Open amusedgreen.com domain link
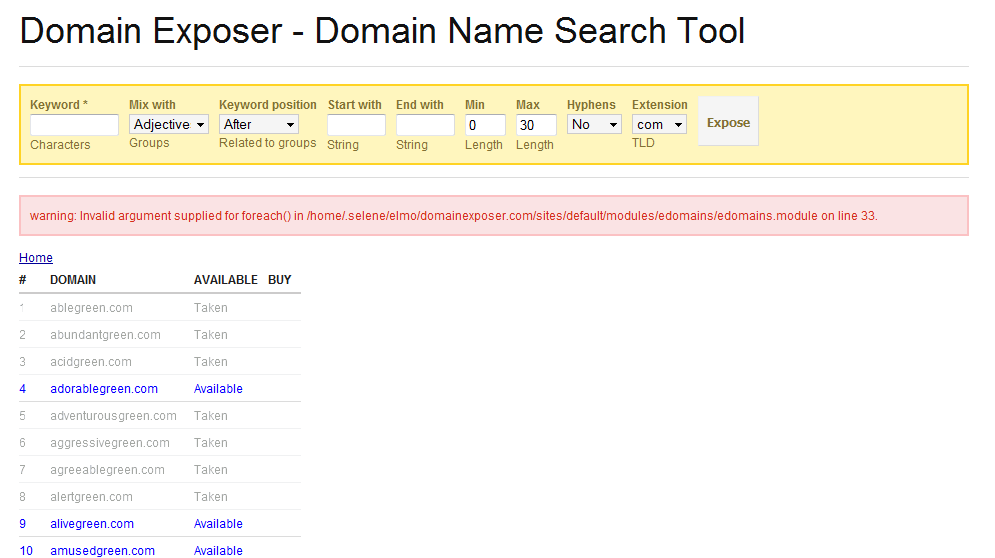Screen dimensions: 995x558 (102, 550)
